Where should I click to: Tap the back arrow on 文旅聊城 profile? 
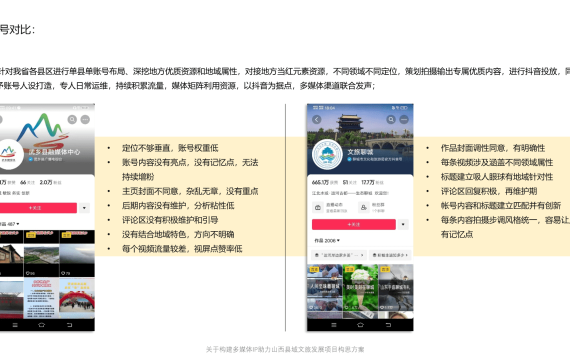[x=317, y=120]
